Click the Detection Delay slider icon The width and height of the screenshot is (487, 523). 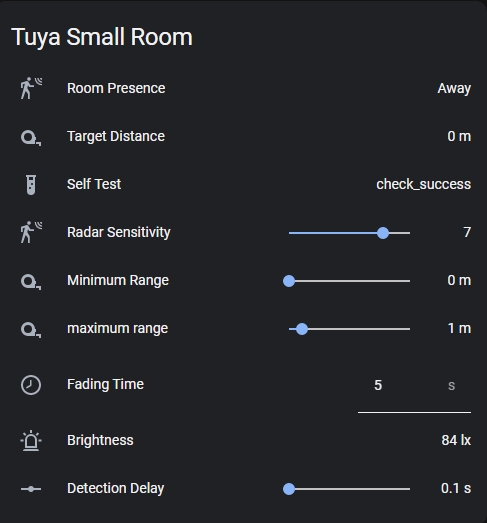[x=31, y=489]
